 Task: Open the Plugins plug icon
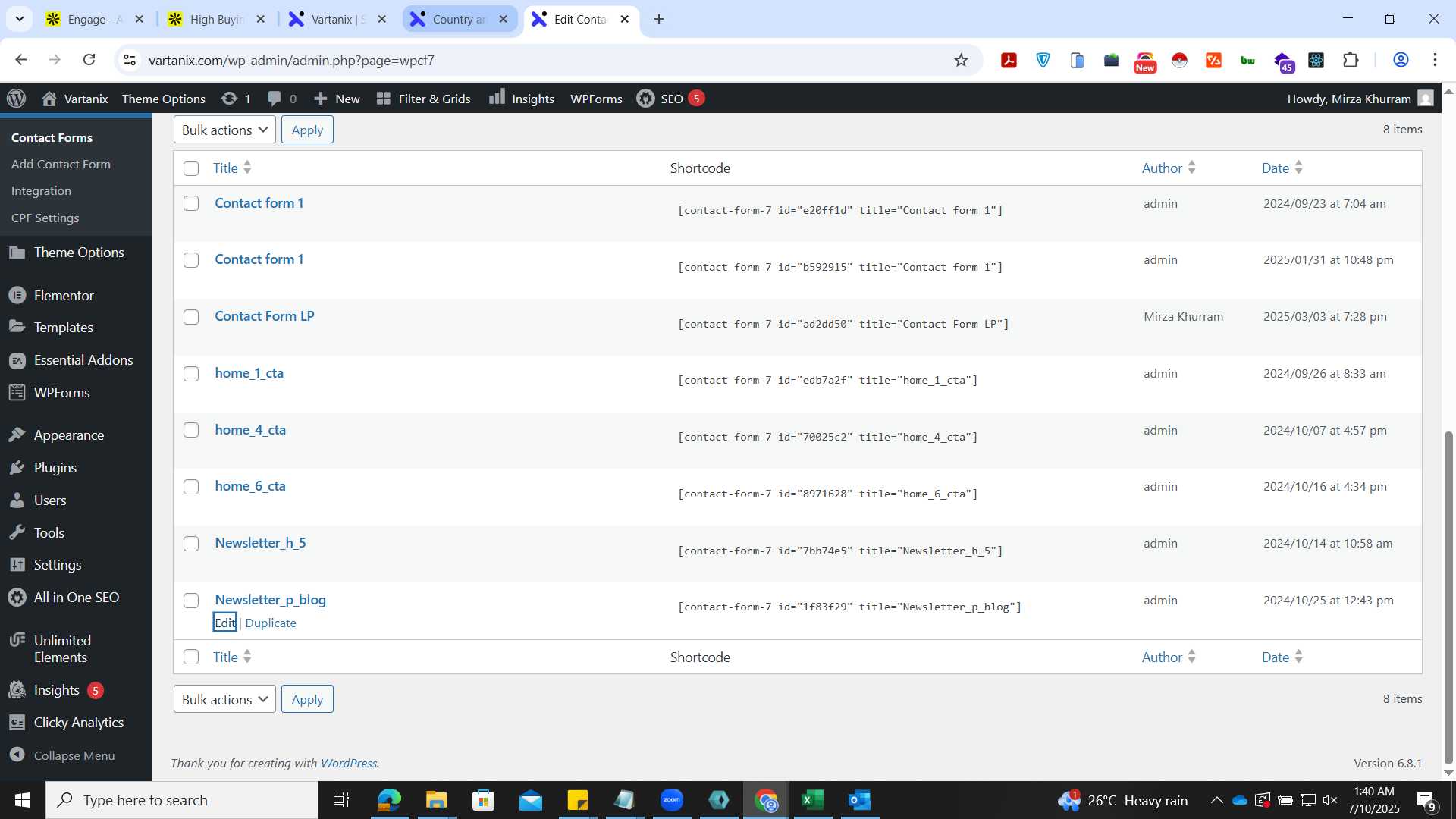(17, 467)
